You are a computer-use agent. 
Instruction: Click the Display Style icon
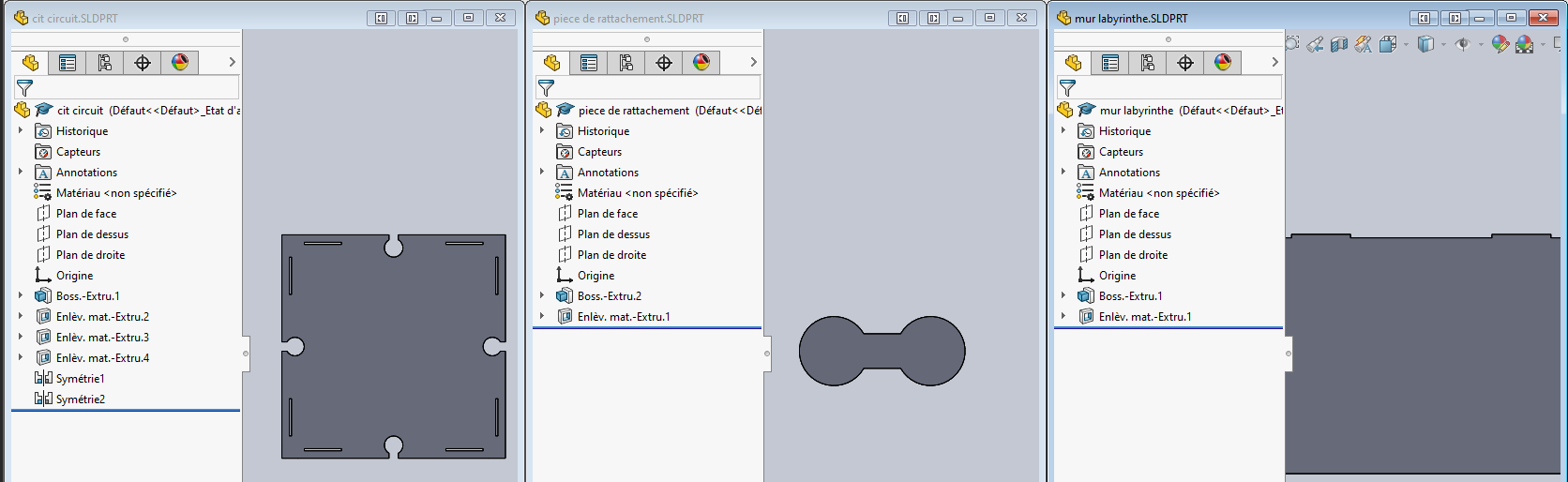tap(1425, 44)
